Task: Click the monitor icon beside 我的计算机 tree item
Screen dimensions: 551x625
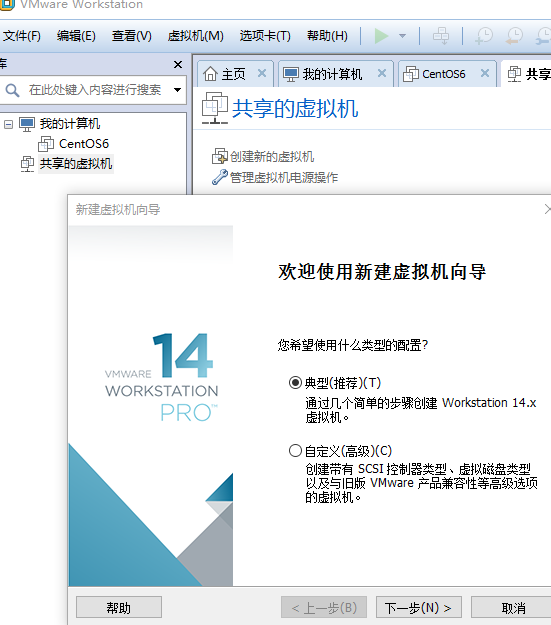Action: coord(27,124)
